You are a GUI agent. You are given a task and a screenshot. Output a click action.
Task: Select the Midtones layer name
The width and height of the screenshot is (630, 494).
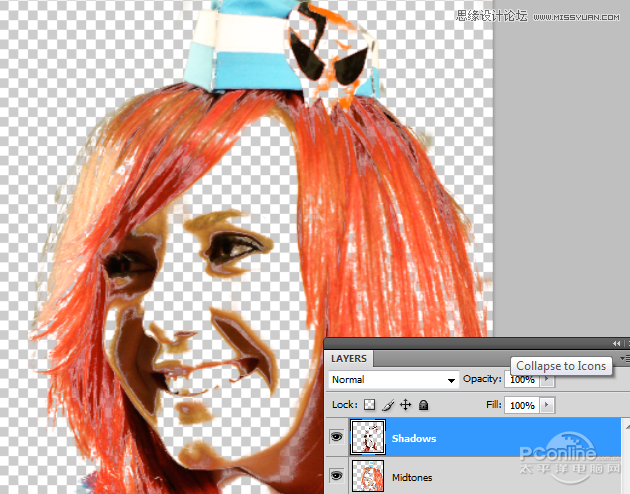(x=413, y=477)
